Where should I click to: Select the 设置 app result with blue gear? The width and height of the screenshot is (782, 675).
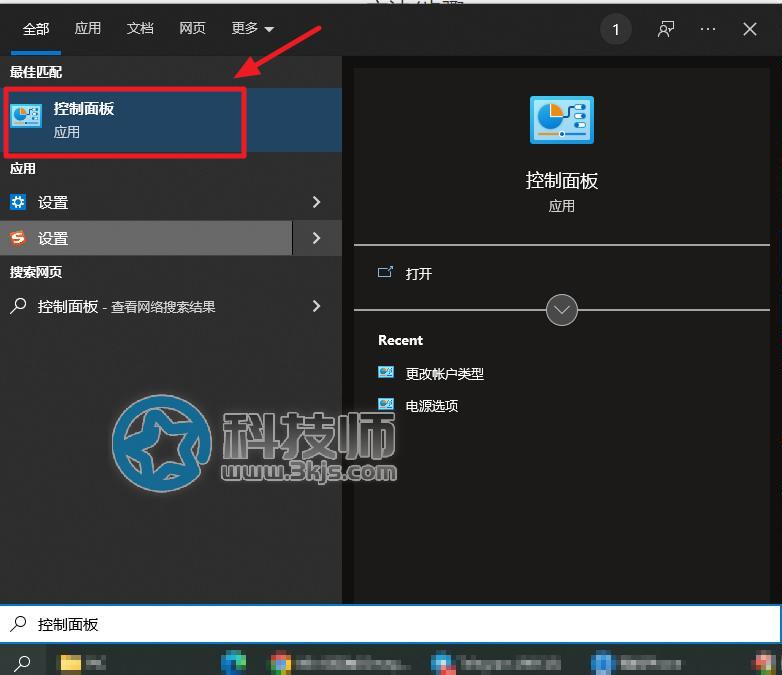click(x=146, y=202)
